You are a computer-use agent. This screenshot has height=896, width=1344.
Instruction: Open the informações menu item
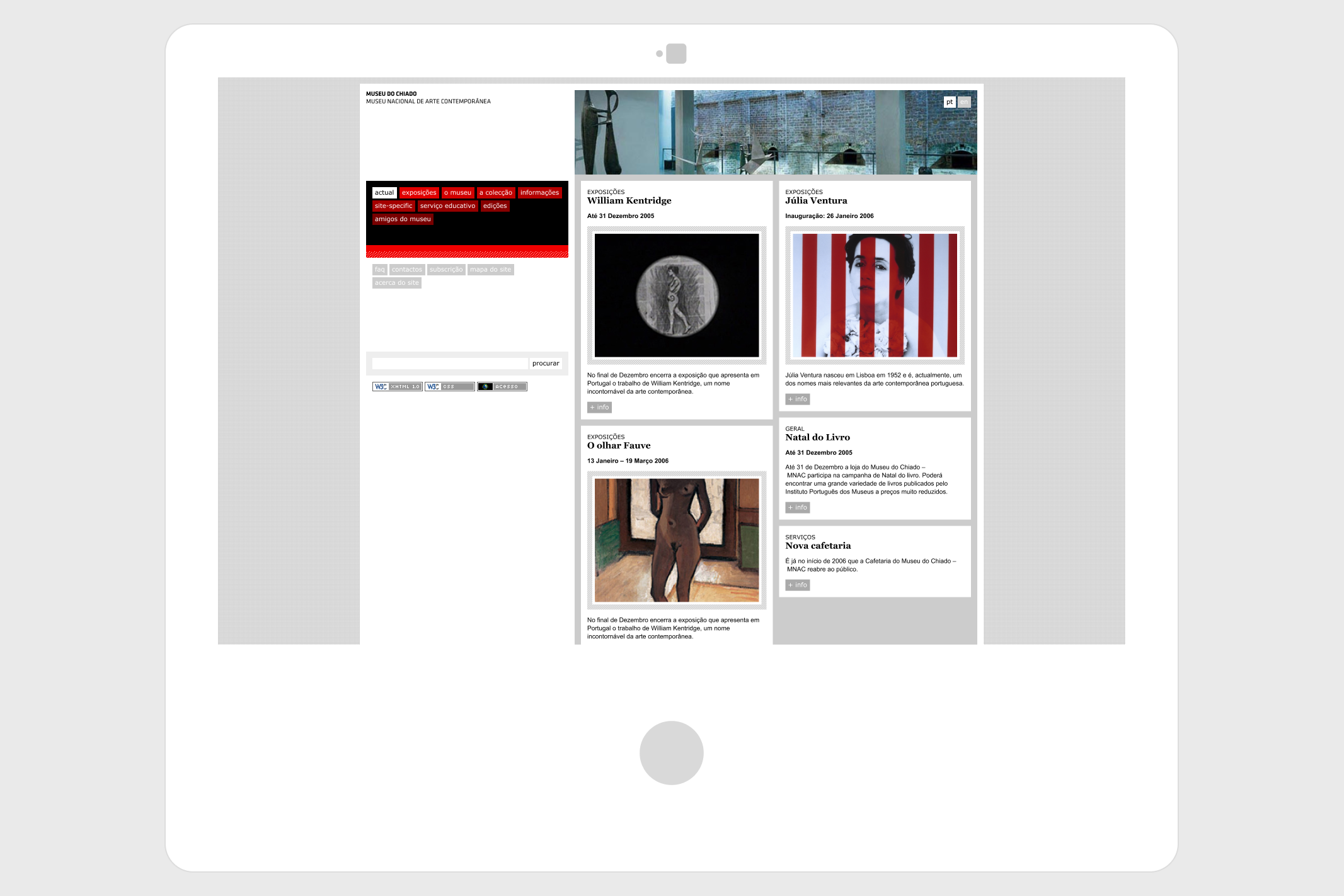tap(539, 192)
